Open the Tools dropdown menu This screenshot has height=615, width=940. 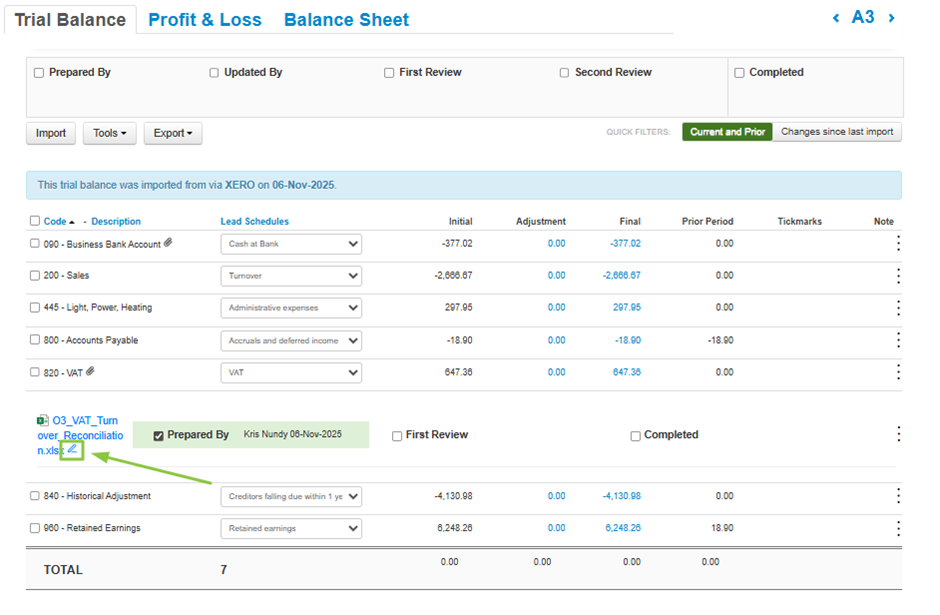click(x=109, y=133)
